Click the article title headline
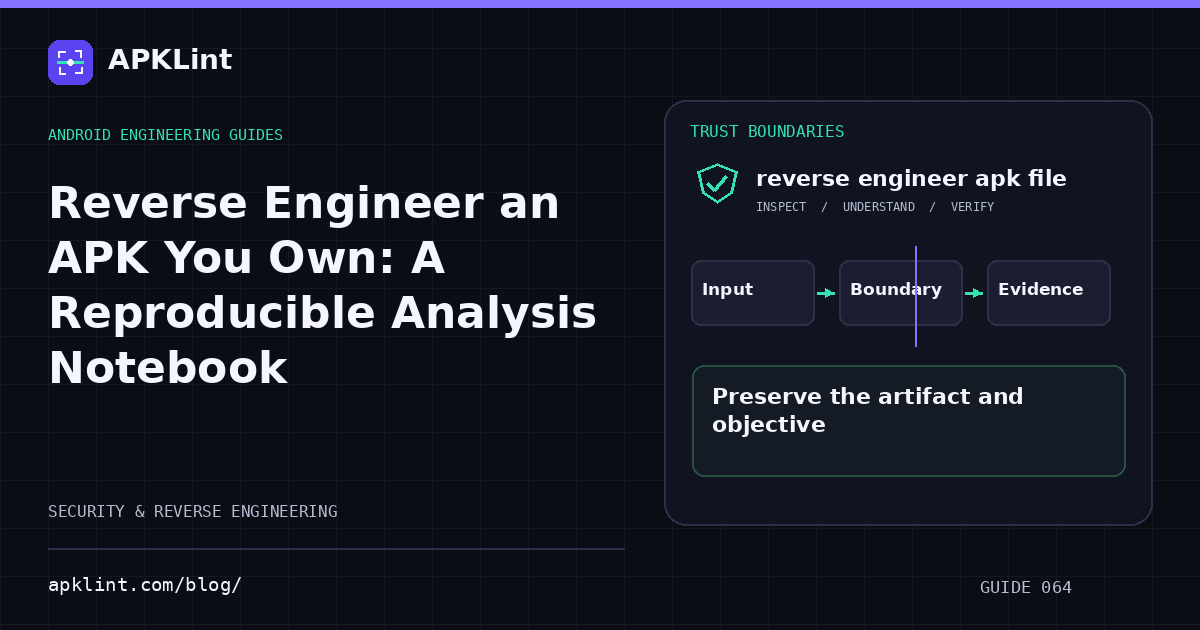This screenshot has width=1200, height=630. coord(322,286)
